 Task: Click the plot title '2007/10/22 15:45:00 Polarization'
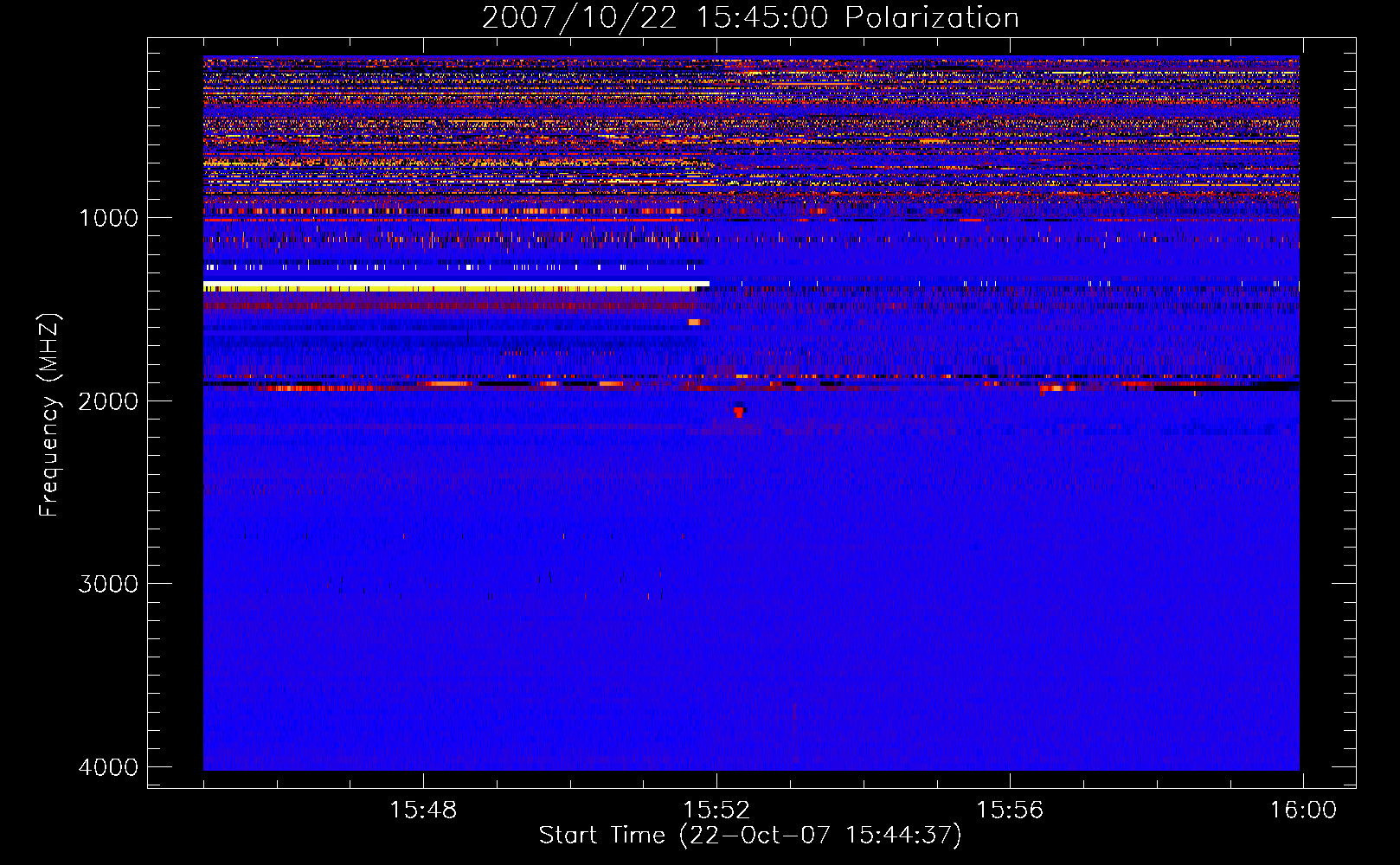[x=750, y=17]
